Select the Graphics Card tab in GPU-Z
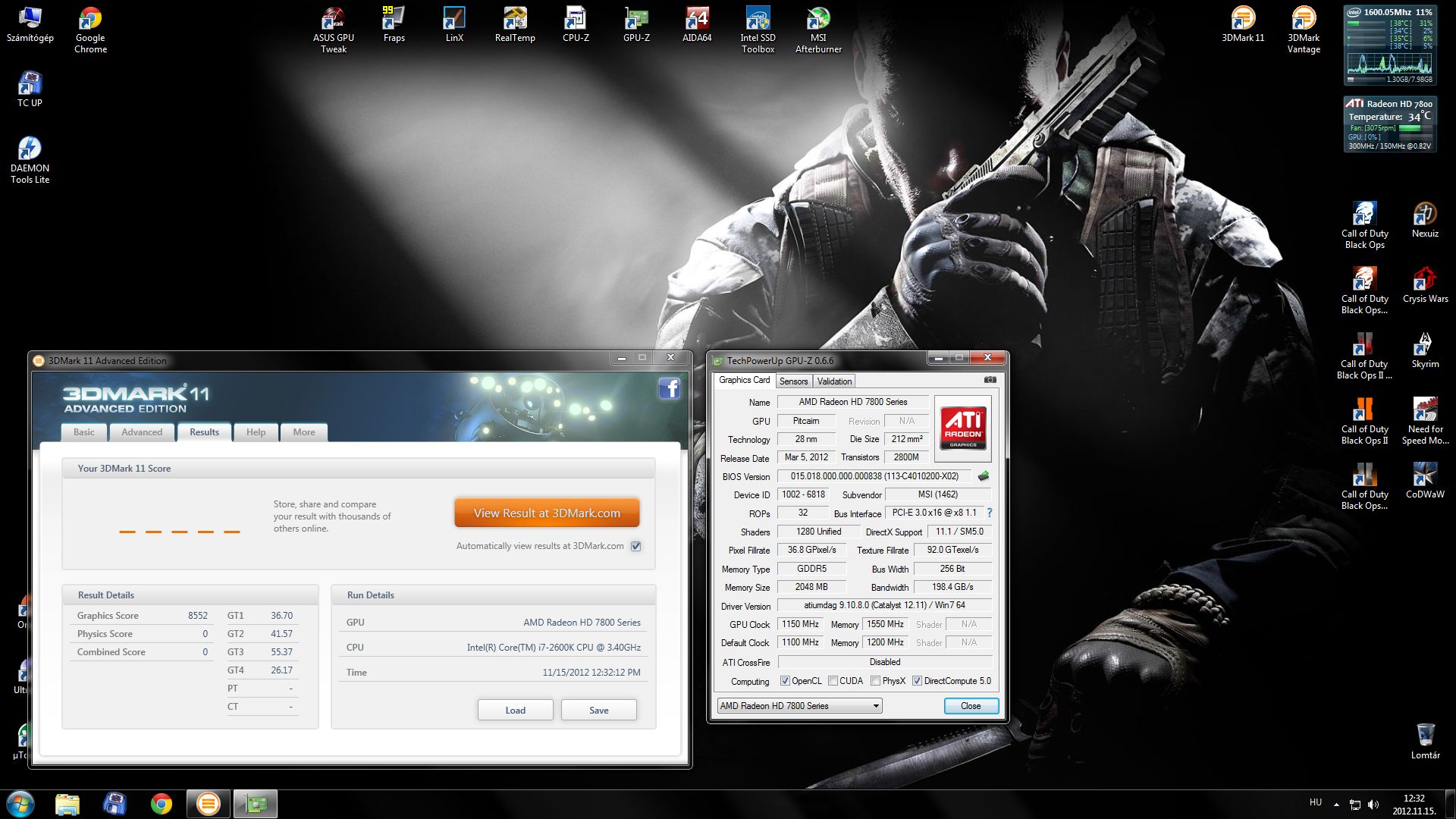Viewport: 1456px width, 819px height. coord(744,380)
